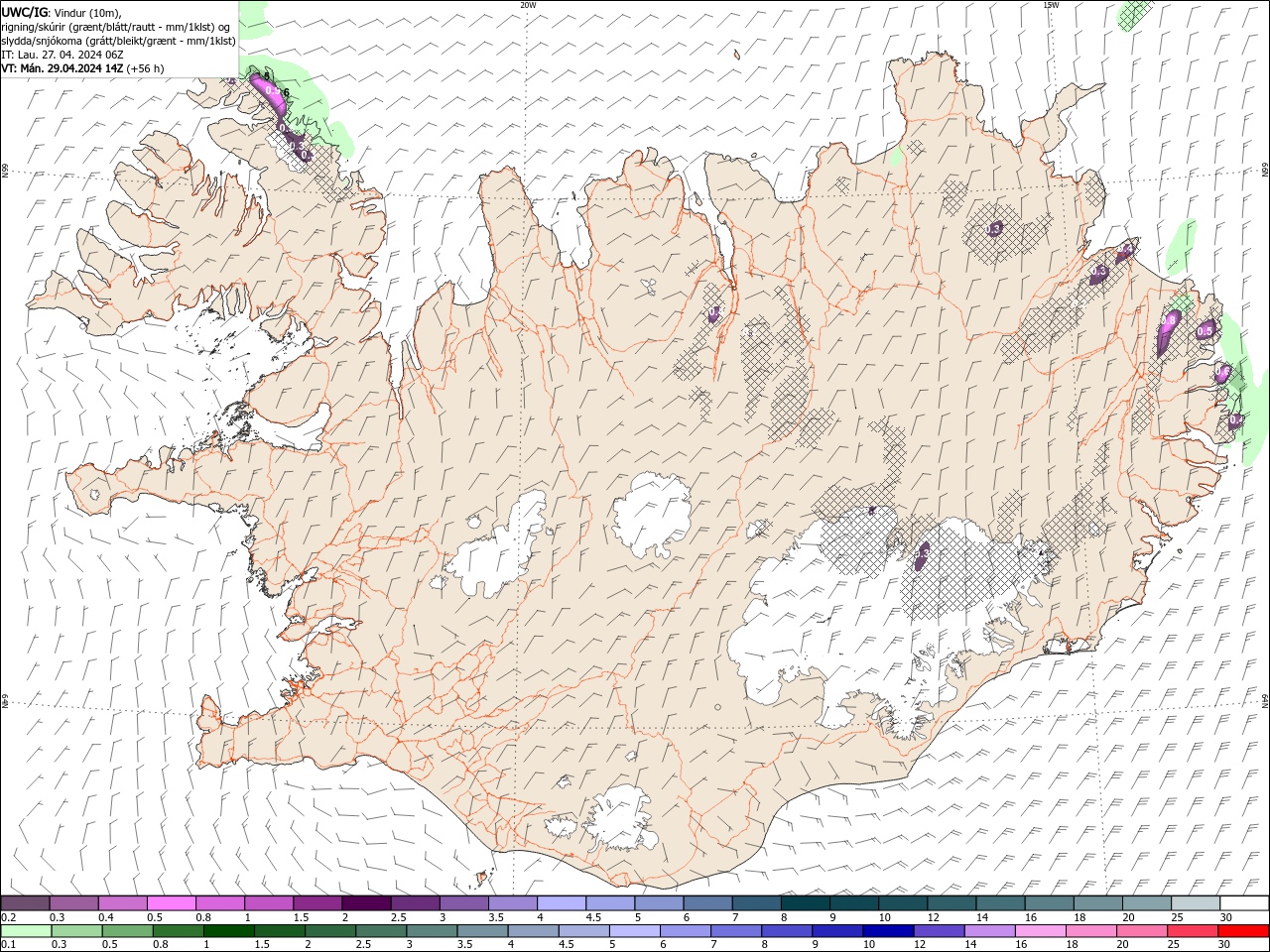Choose the violet 12 rain legend swatch
Viewport: 1270px width, 952px height.
point(939,931)
